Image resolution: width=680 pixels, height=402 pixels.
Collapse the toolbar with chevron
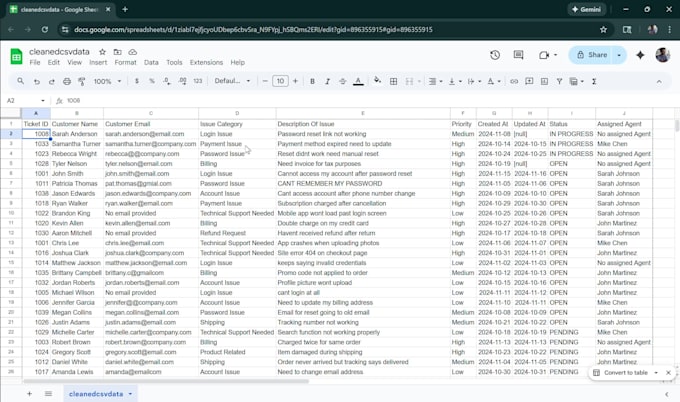(659, 81)
